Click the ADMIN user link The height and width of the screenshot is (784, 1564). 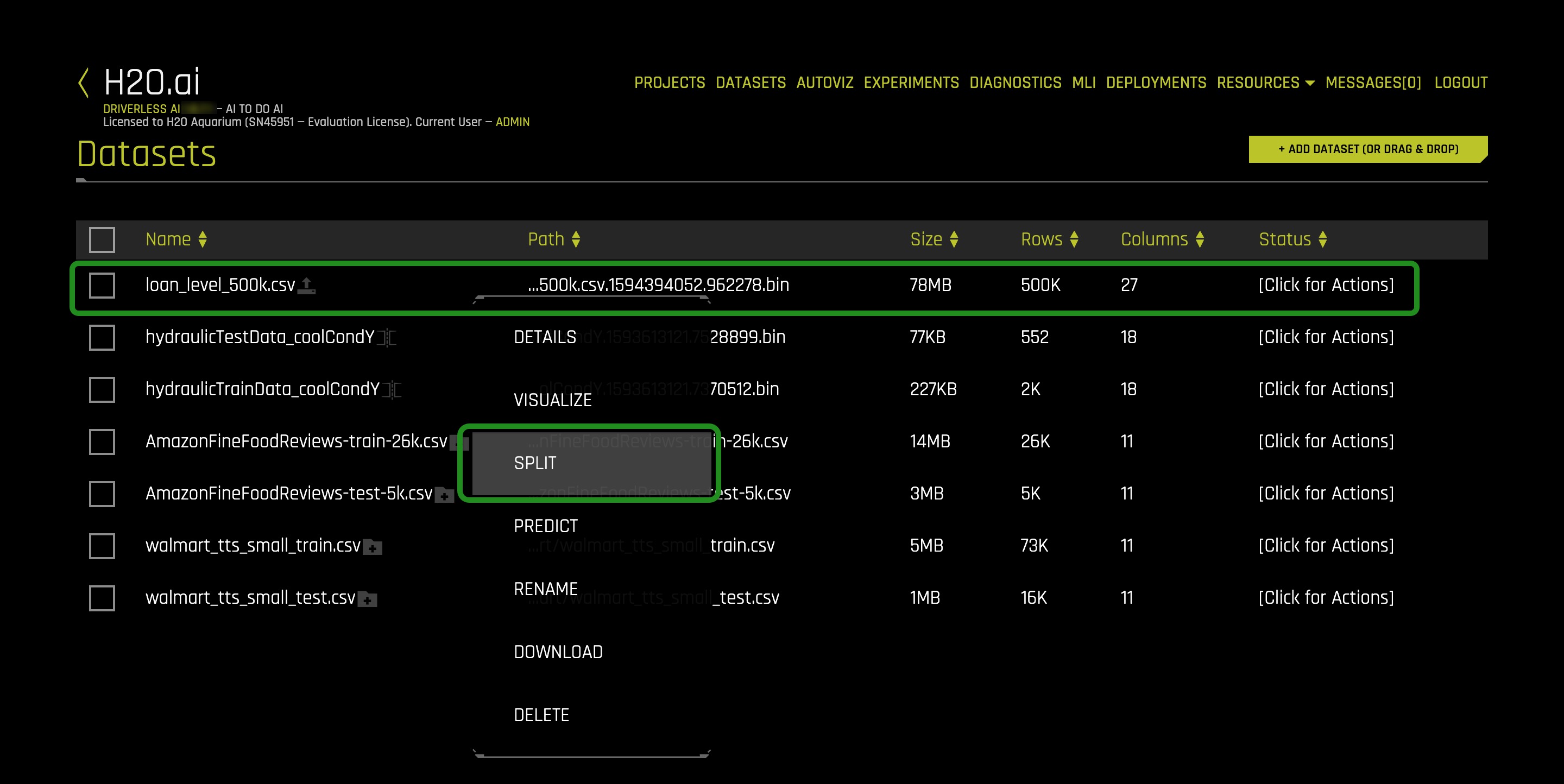tap(513, 122)
